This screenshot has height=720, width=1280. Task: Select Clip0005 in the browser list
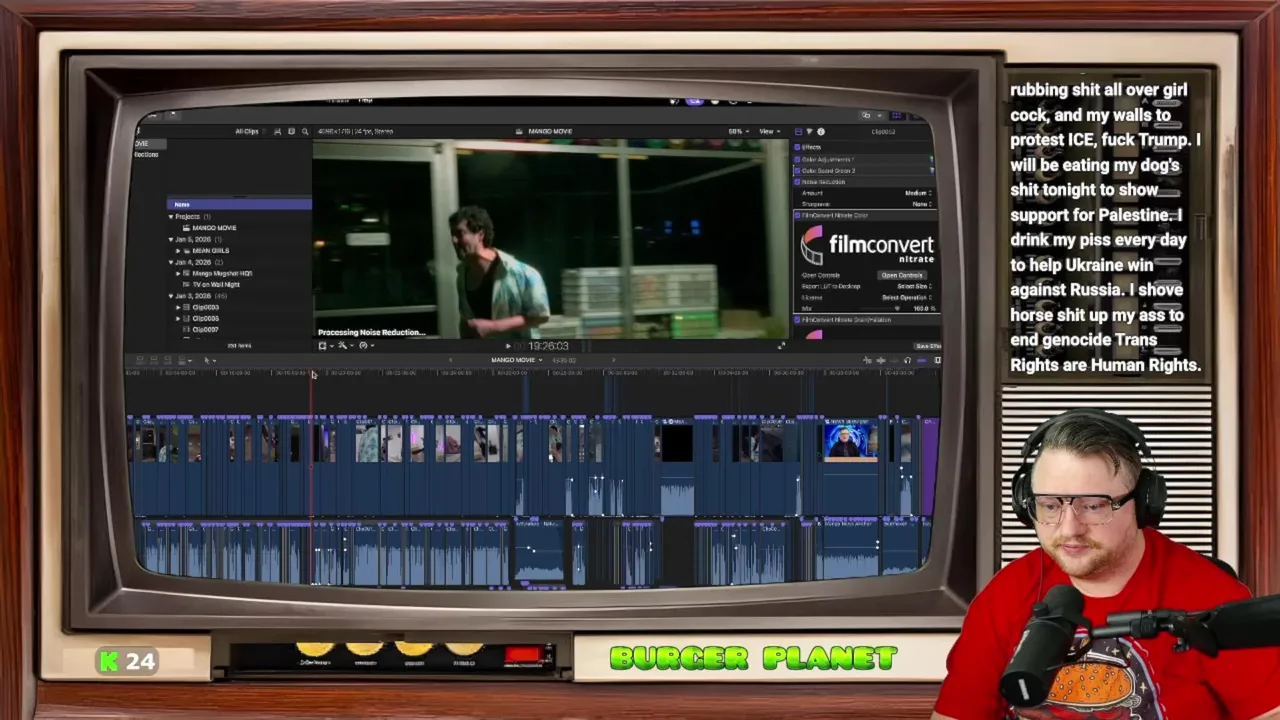coord(205,318)
